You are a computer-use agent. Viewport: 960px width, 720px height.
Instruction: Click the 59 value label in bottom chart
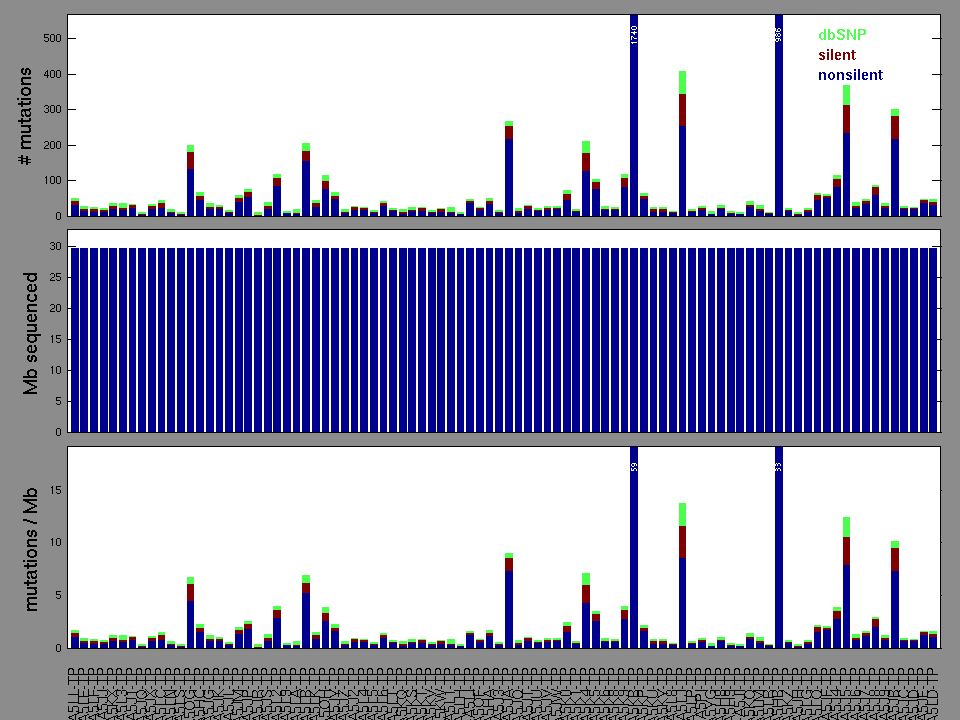[x=634, y=466]
